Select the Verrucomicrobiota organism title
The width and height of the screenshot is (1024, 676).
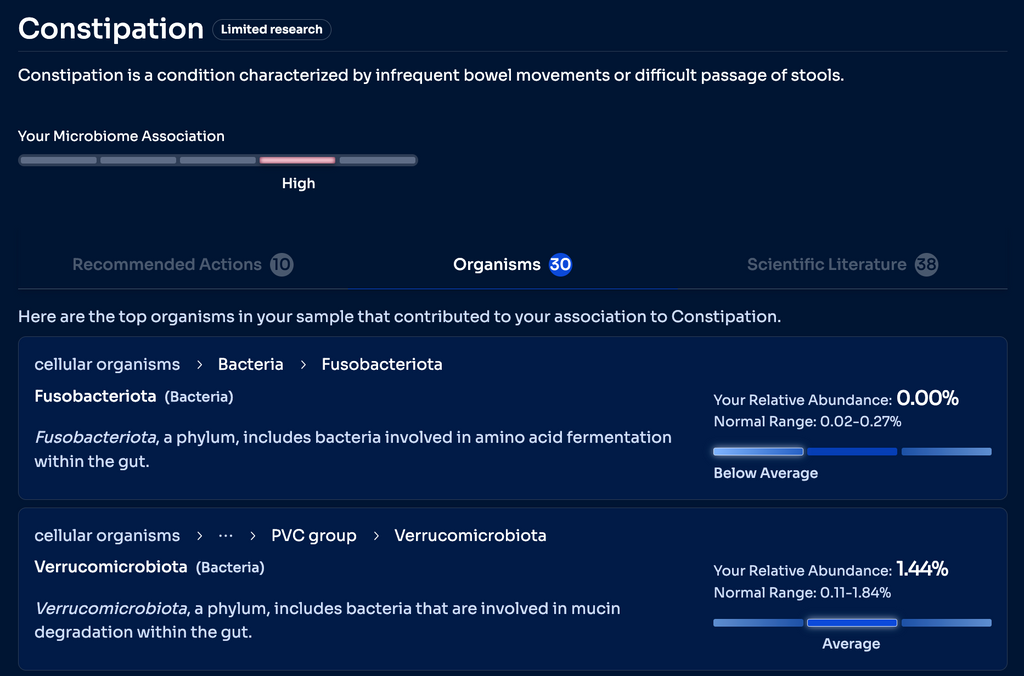click(111, 567)
